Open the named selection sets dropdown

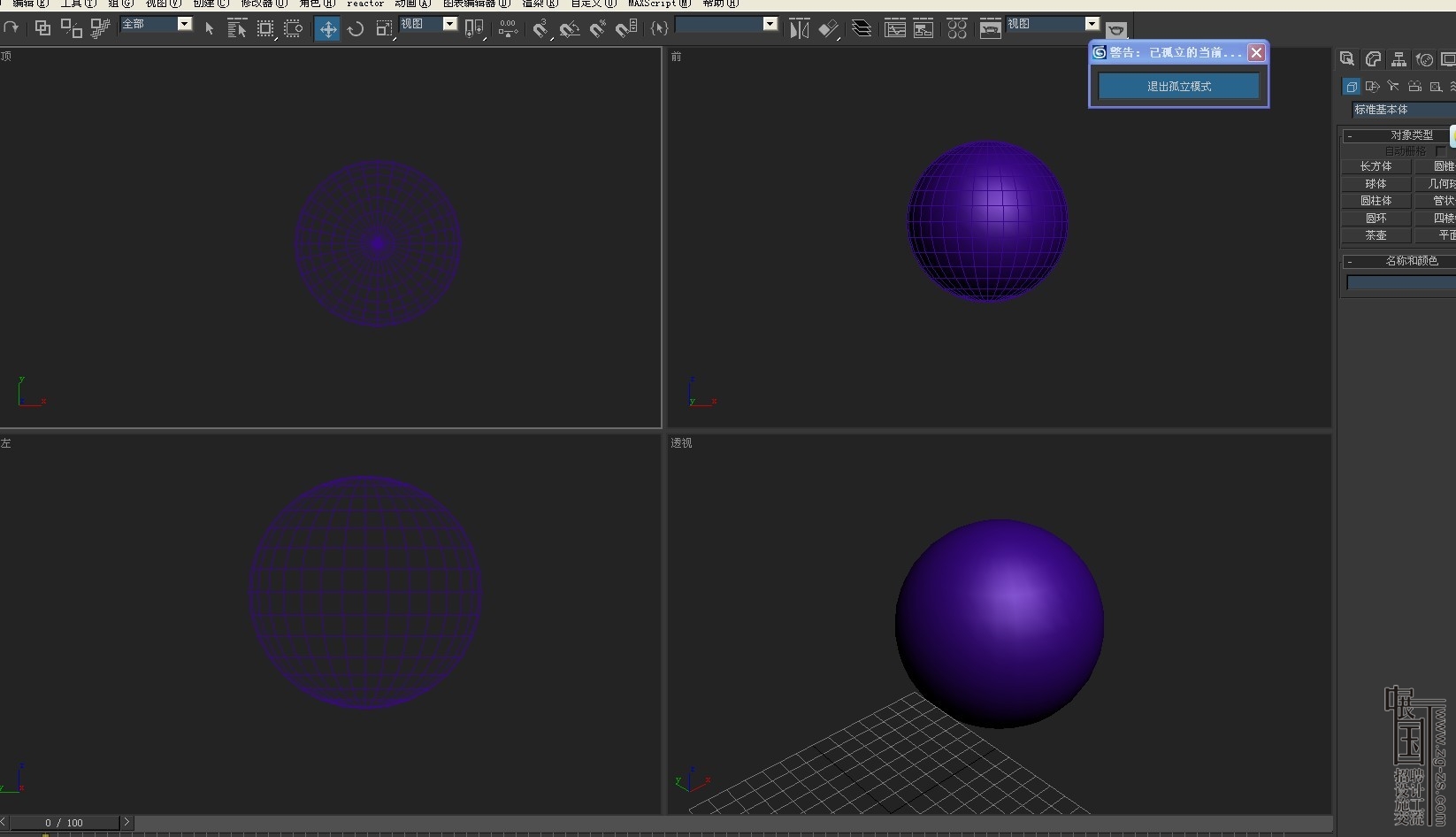(726, 24)
